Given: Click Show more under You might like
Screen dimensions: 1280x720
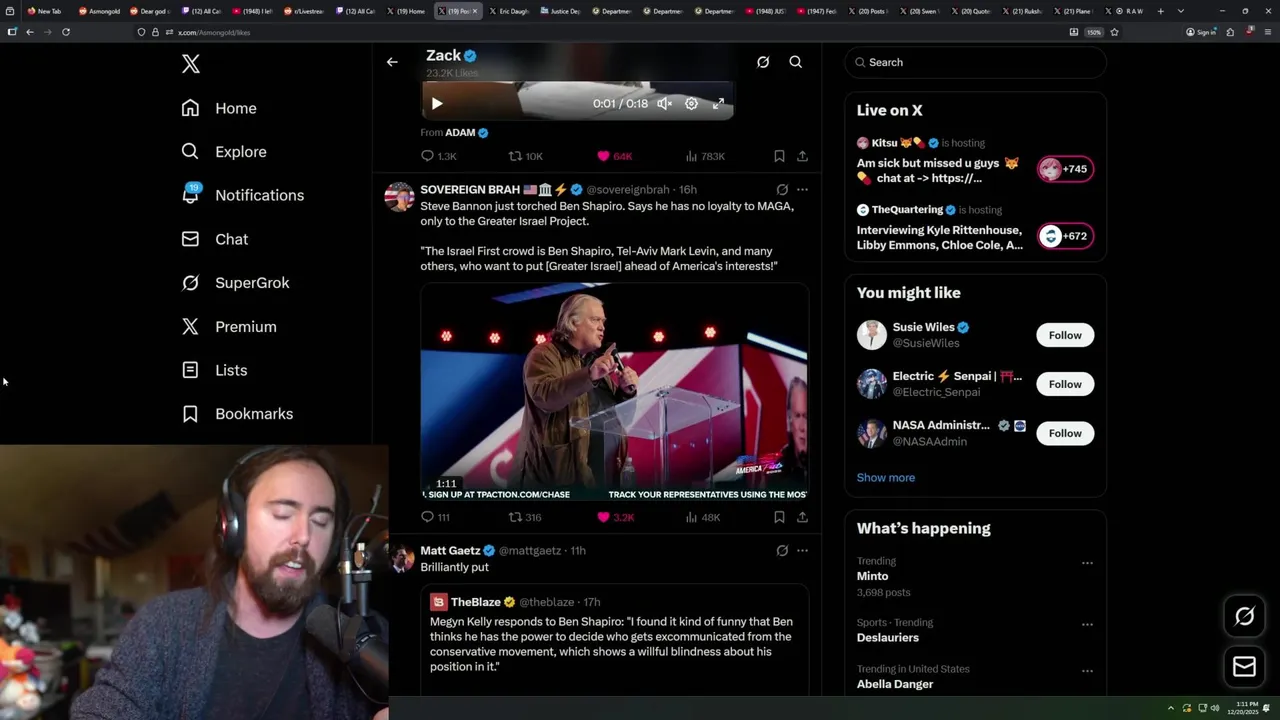Looking at the screenshot, I should click(886, 477).
